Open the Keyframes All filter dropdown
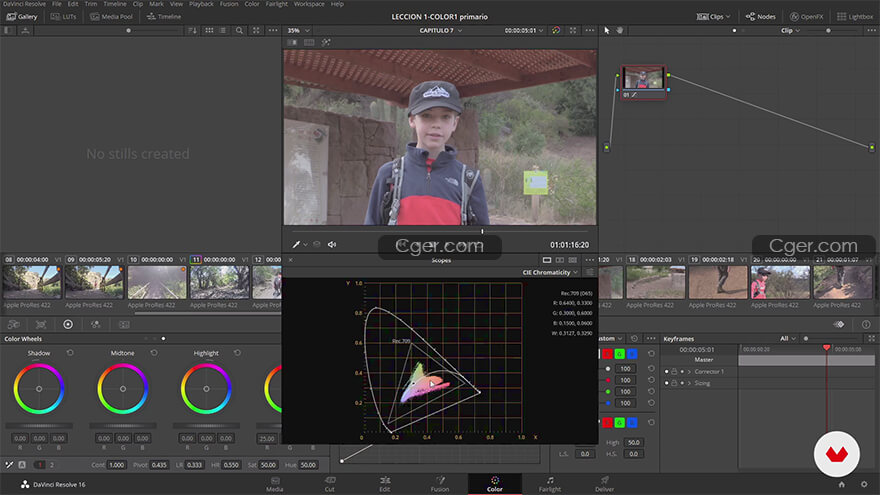The image size is (880, 495). 788,338
